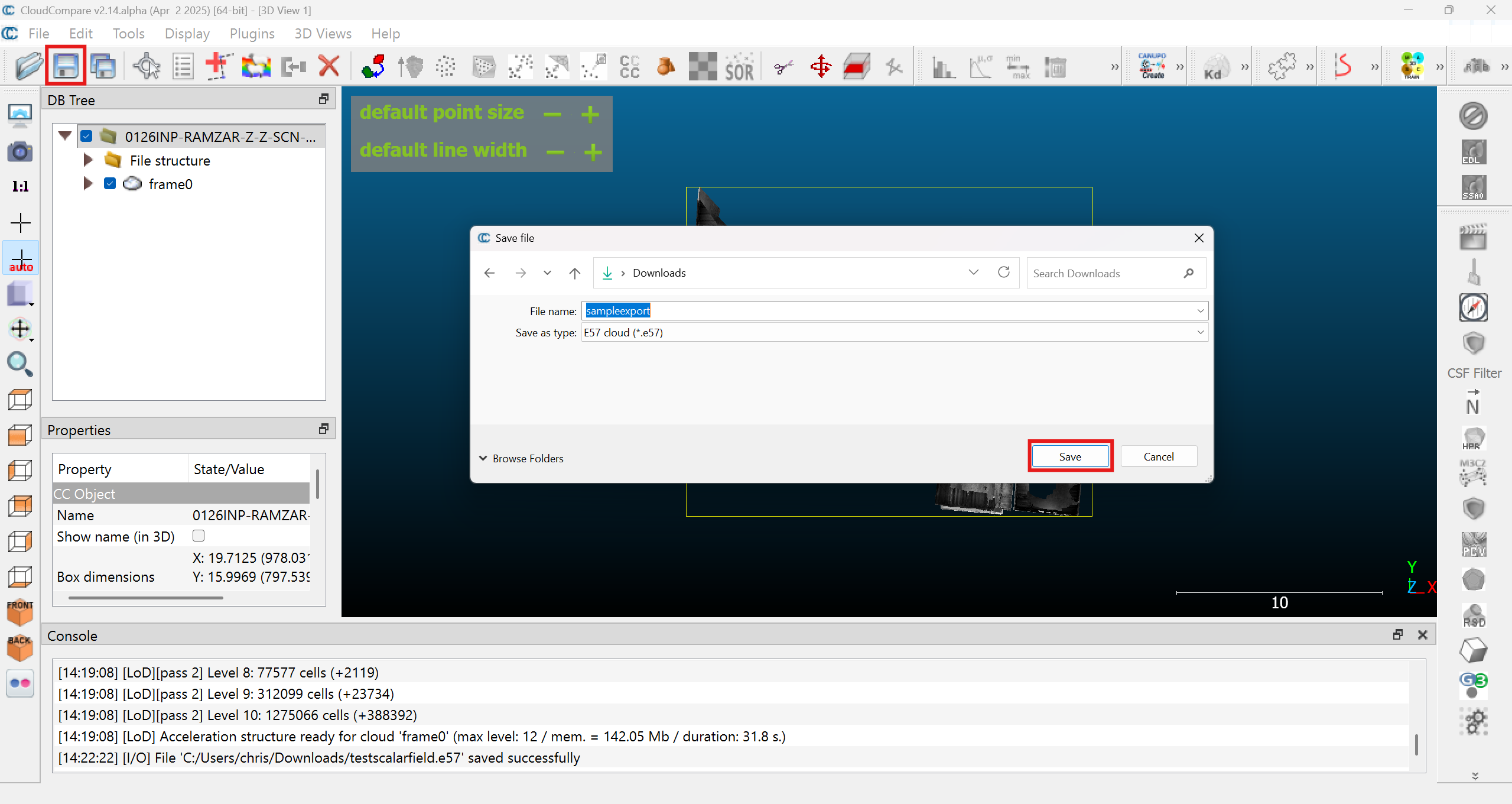Enable the Show name (in 3D) checkbox
Screen dimensions: 1512x804
(x=199, y=536)
